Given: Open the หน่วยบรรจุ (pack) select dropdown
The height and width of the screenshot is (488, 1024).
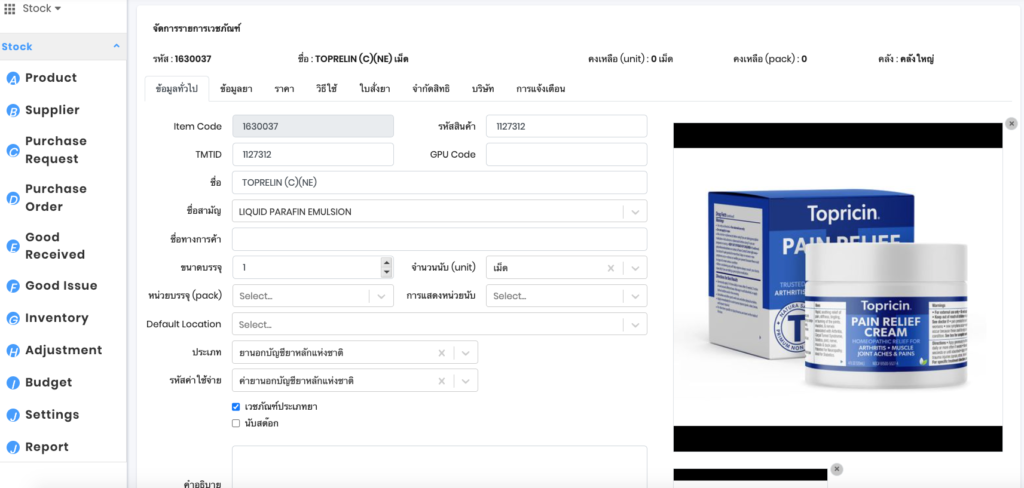Looking at the screenshot, I should [x=381, y=296].
